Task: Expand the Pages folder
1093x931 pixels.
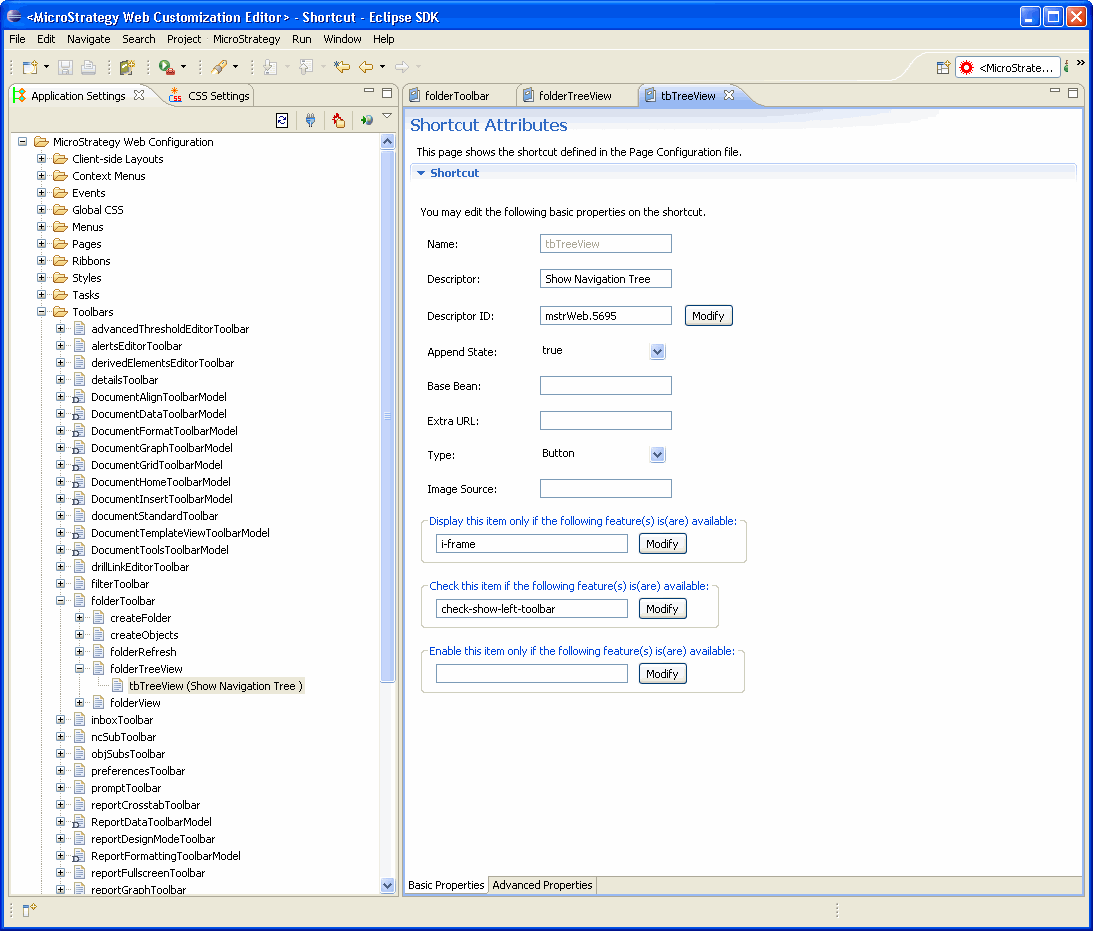Action: click(x=42, y=244)
